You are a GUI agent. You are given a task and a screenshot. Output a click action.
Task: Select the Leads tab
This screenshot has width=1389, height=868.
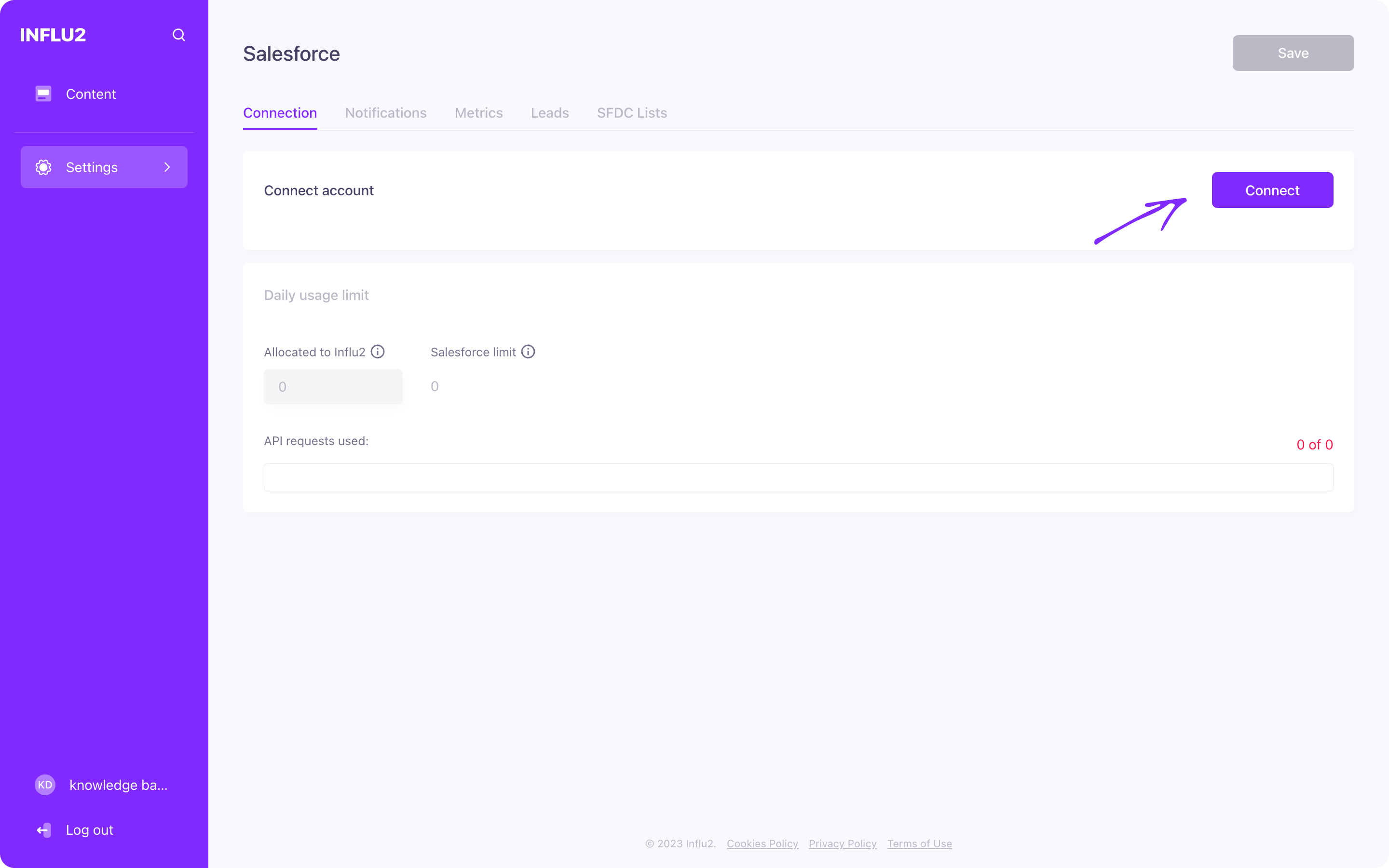point(550,113)
